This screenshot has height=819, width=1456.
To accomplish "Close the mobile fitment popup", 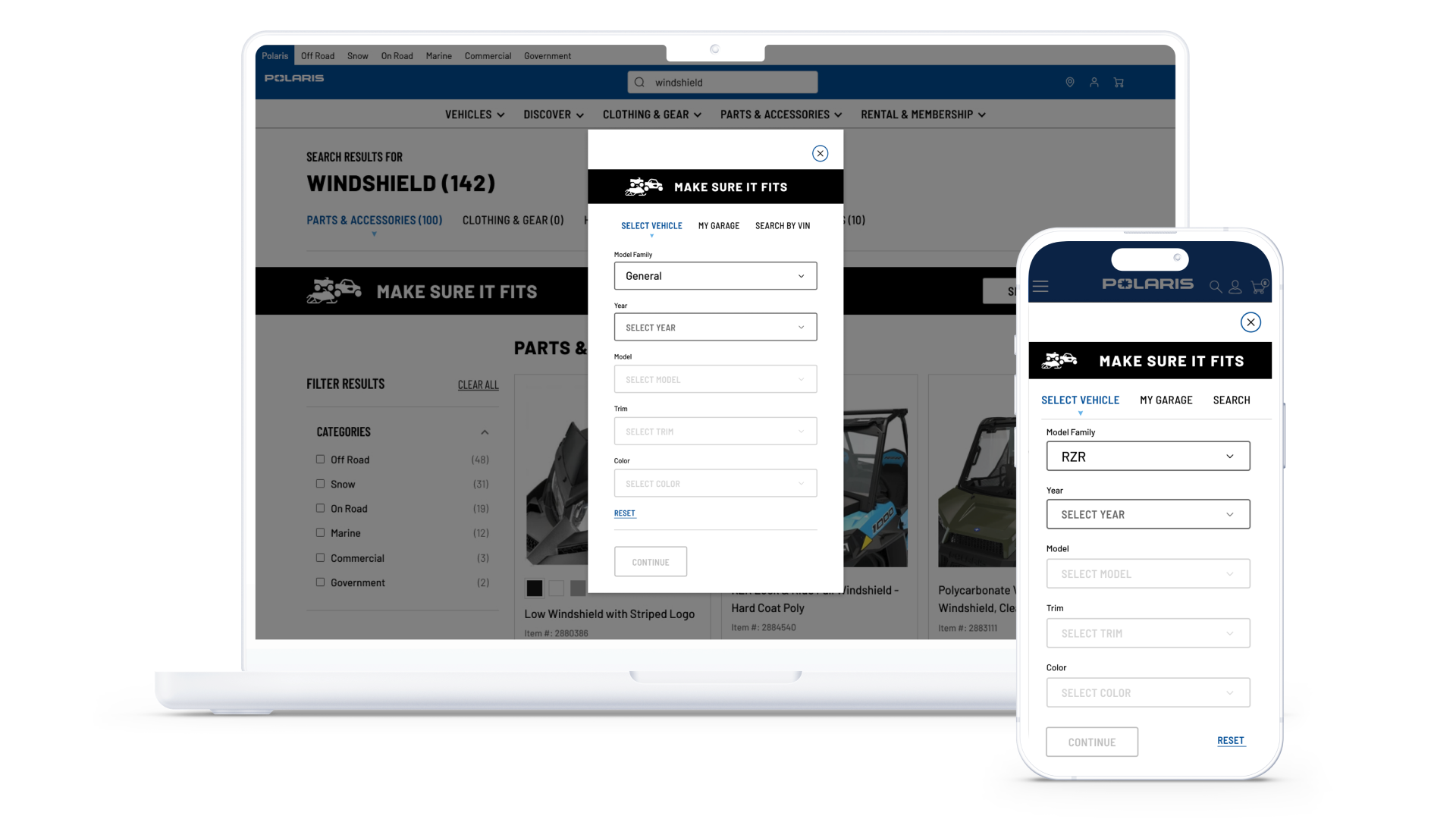I will click(1250, 322).
